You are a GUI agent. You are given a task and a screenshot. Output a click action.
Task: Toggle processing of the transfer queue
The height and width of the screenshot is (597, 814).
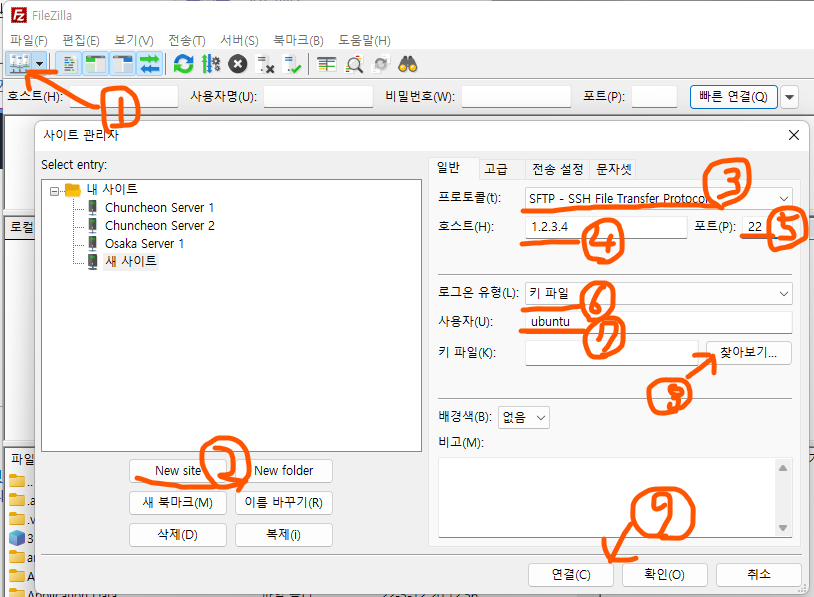tap(211, 64)
